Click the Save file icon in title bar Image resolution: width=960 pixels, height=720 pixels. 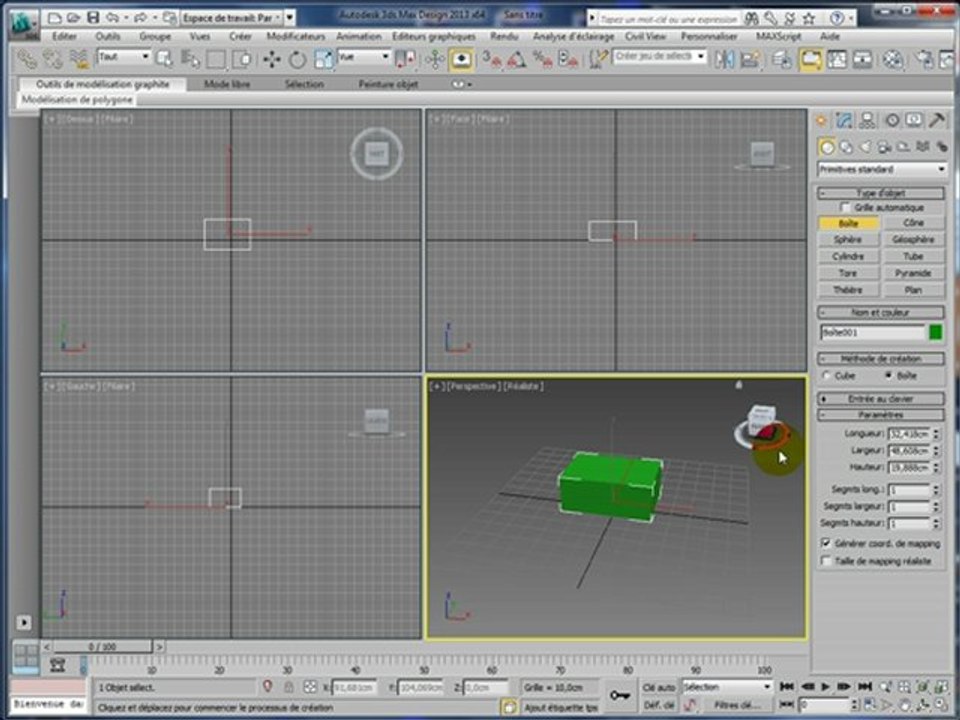click(93, 18)
